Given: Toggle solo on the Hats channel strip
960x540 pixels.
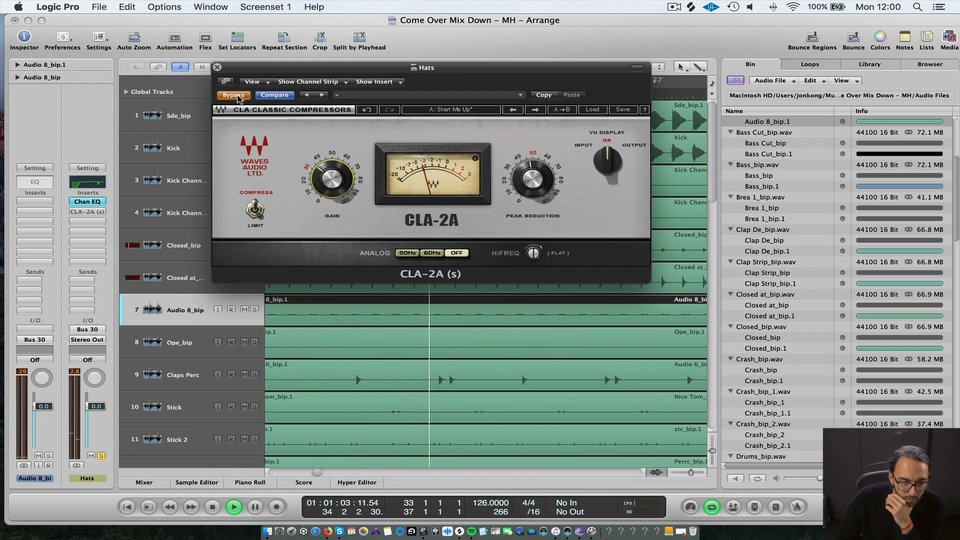Looking at the screenshot, I should pyautogui.click(x=101, y=456).
